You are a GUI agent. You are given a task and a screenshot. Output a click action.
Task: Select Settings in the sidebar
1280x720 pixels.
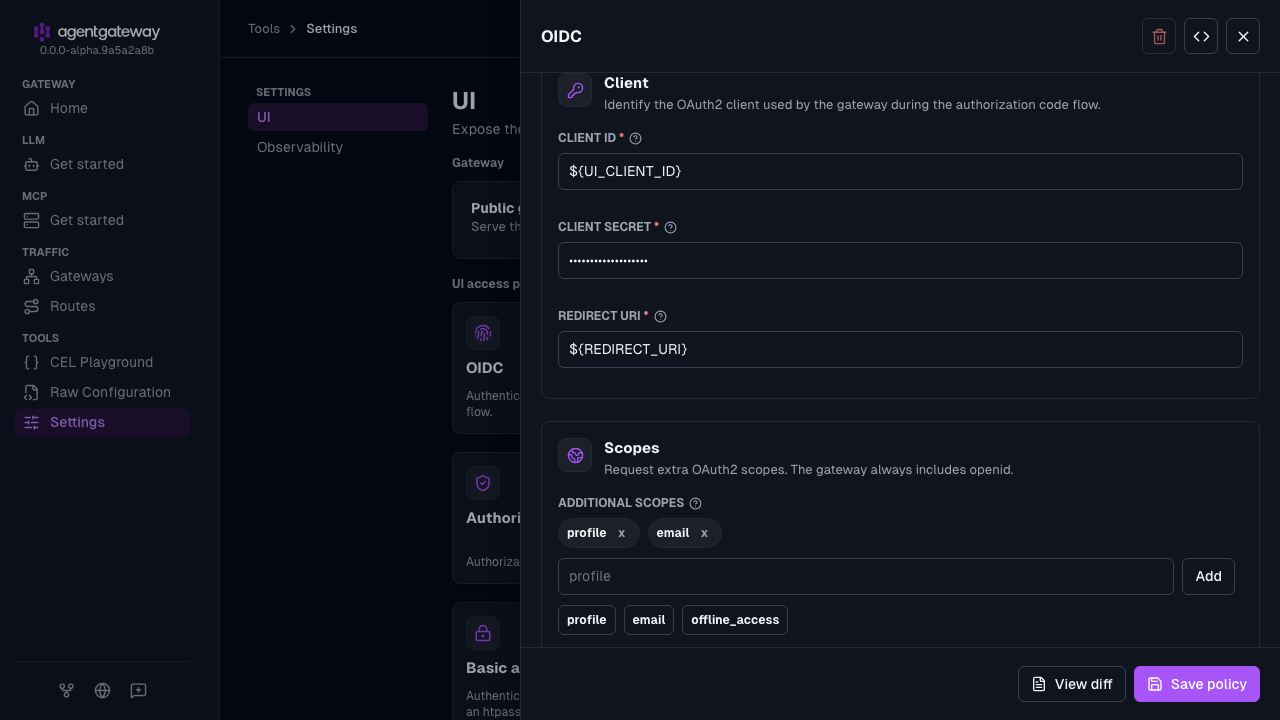102,422
